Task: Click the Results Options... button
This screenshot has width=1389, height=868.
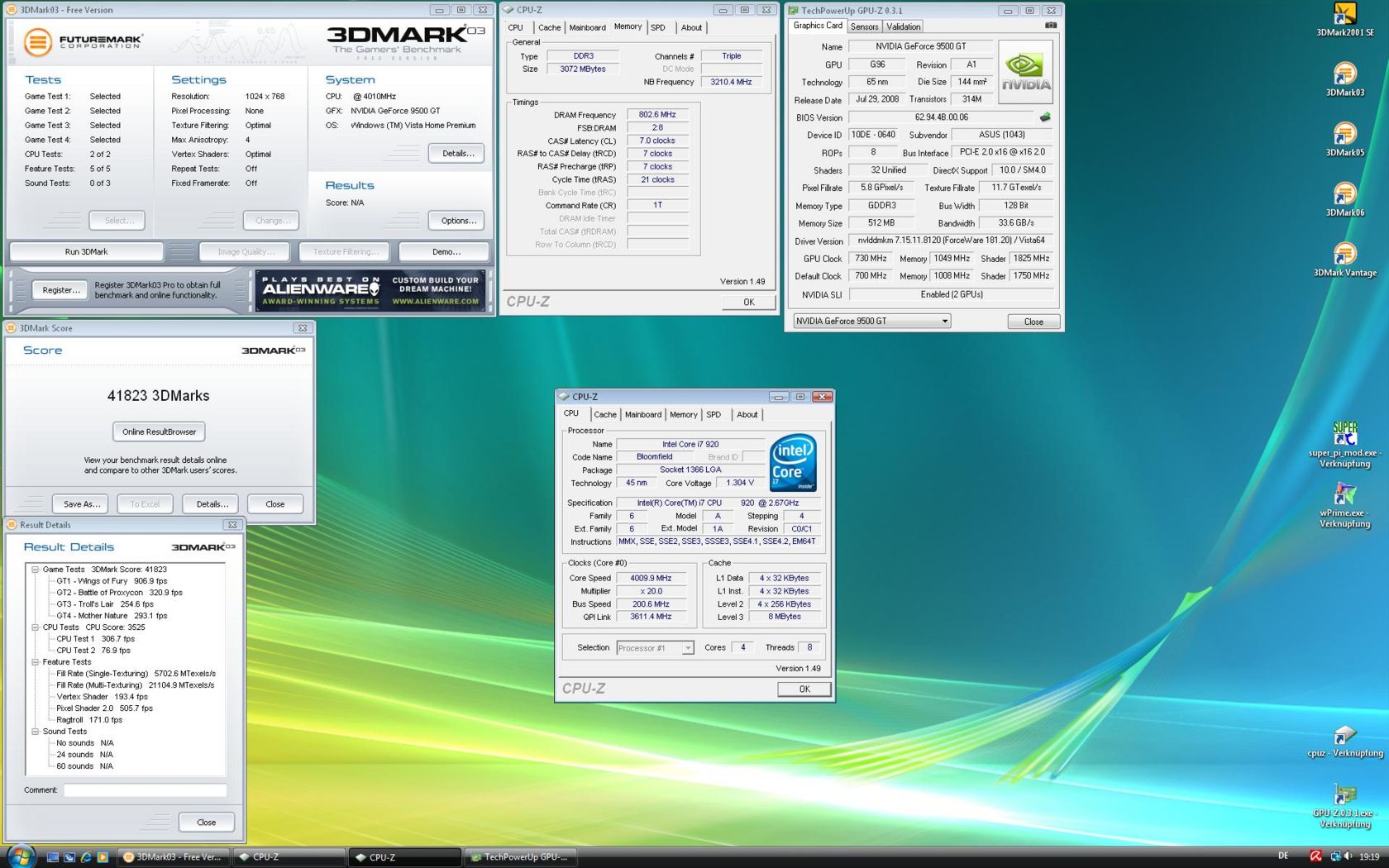Action: (x=457, y=221)
